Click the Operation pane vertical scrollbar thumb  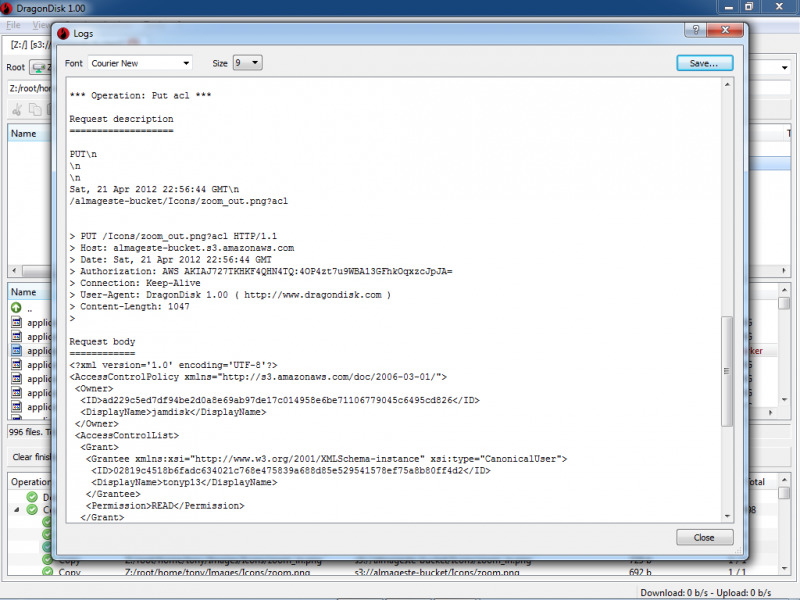(x=784, y=493)
